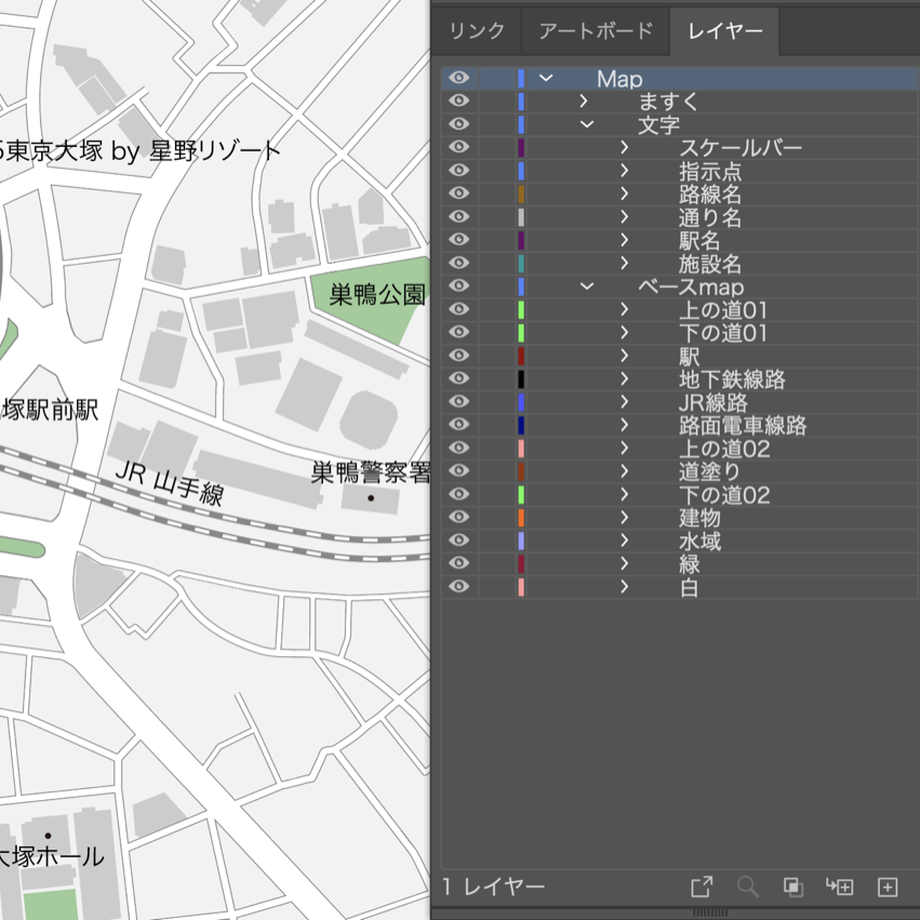The height and width of the screenshot is (920, 920).
Task: Click the orange color bar of 建物
Action: point(521,518)
